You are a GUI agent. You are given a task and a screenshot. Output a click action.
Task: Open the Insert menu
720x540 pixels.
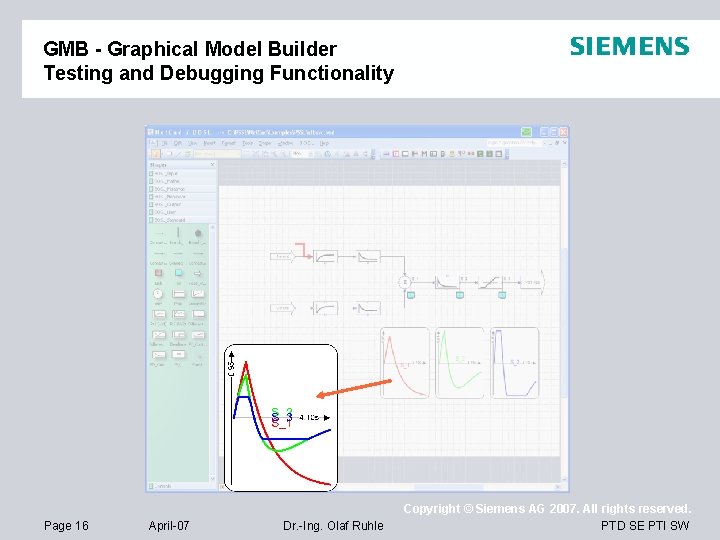tap(209, 143)
